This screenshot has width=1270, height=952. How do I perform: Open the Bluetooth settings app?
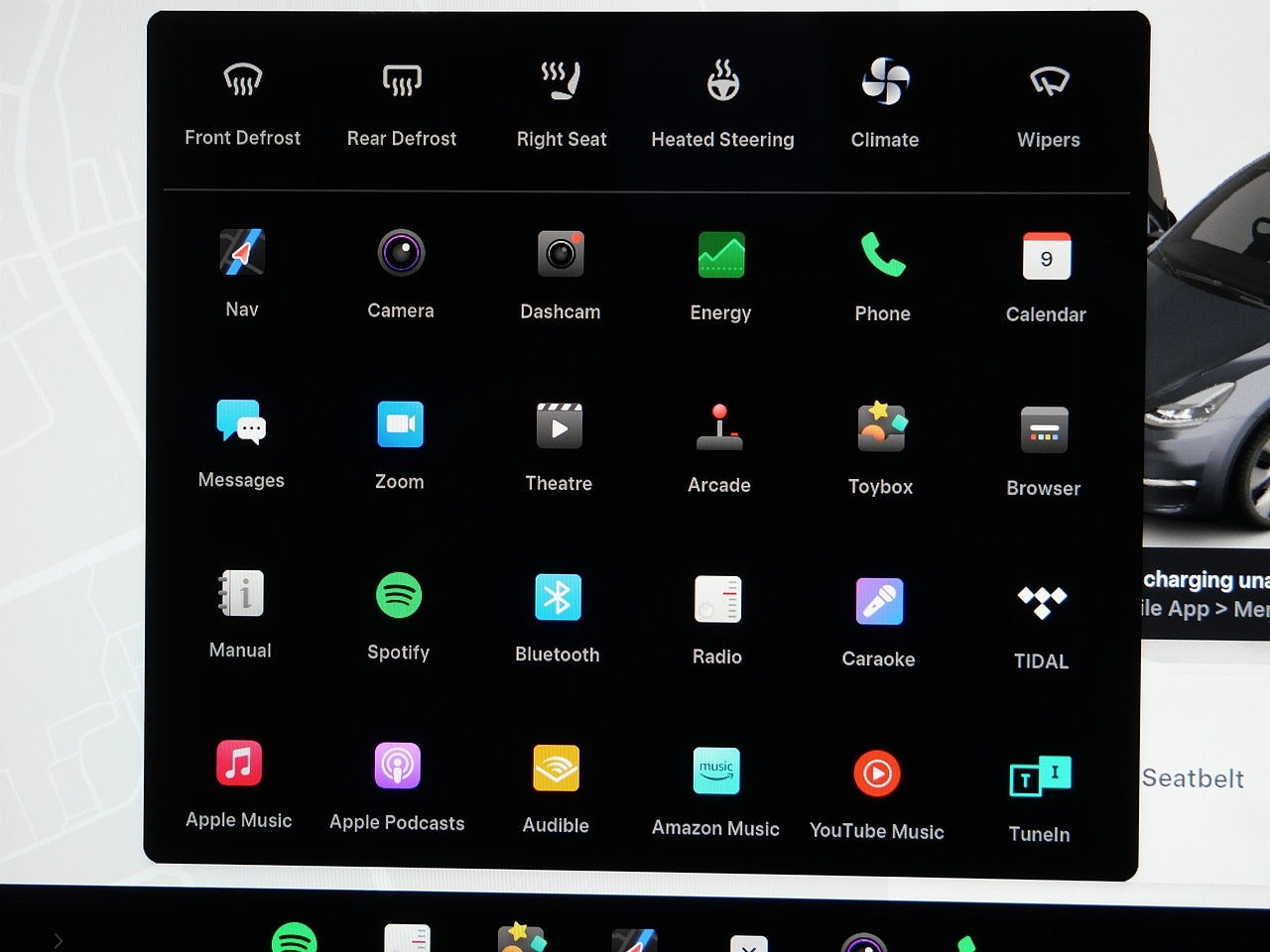pyautogui.click(x=558, y=598)
